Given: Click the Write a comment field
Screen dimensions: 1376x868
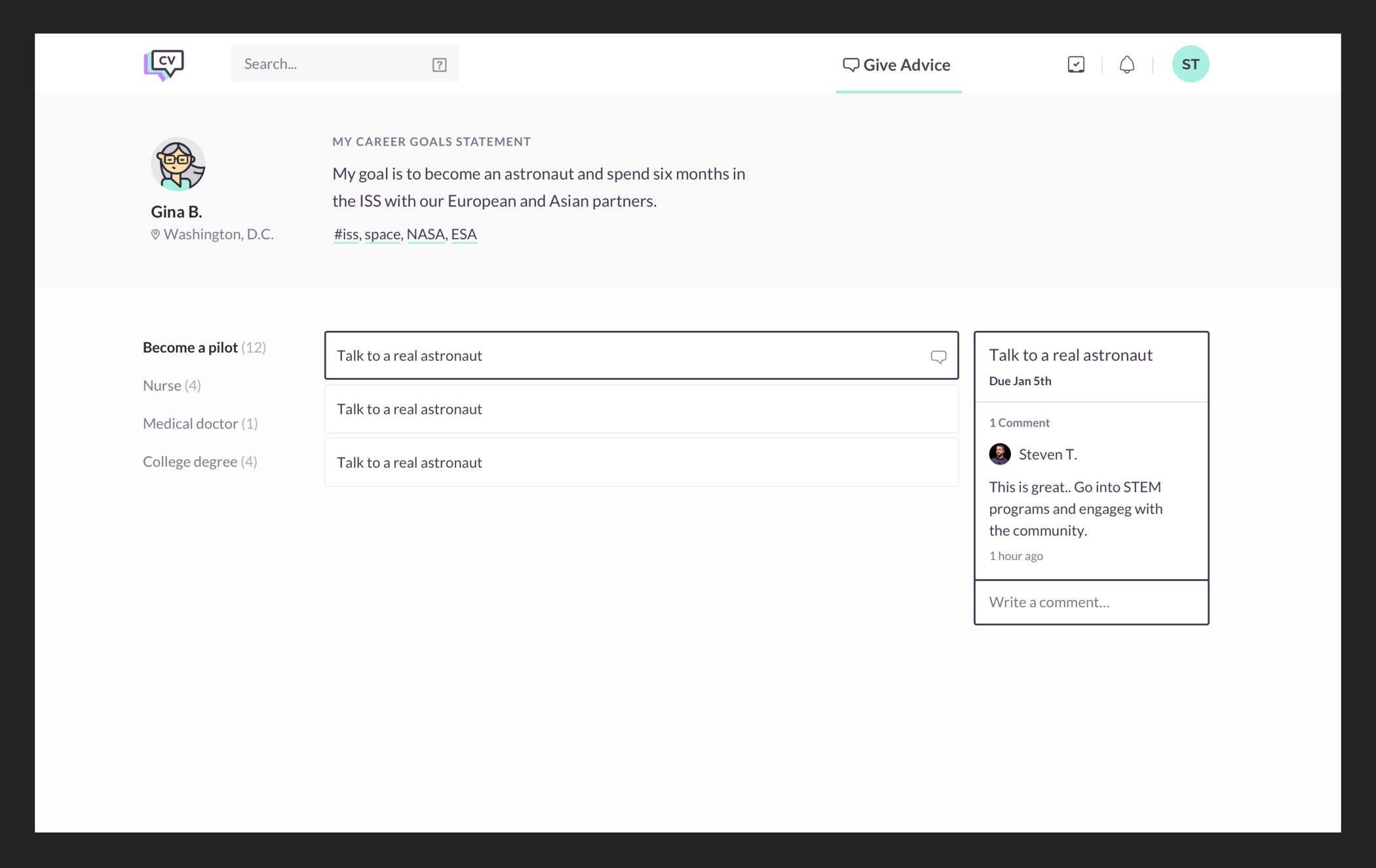Looking at the screenshot, I should (x=1090, y=602).
